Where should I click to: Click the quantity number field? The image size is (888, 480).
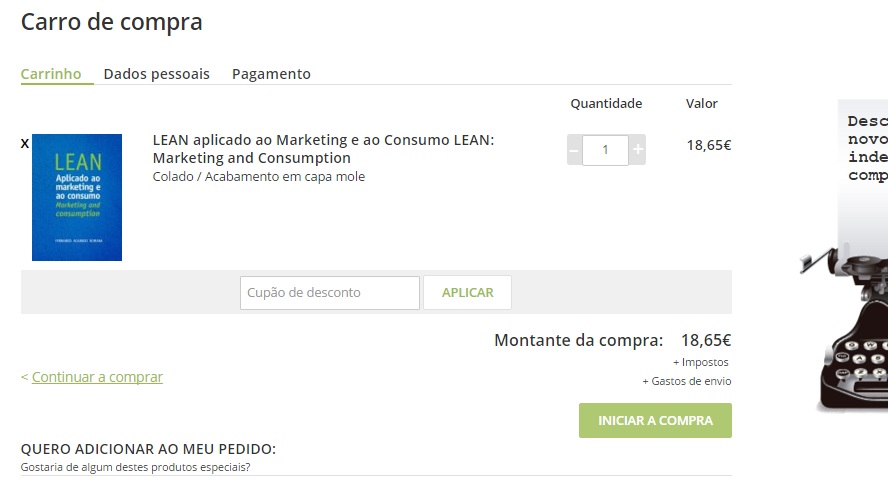(606, 150)
